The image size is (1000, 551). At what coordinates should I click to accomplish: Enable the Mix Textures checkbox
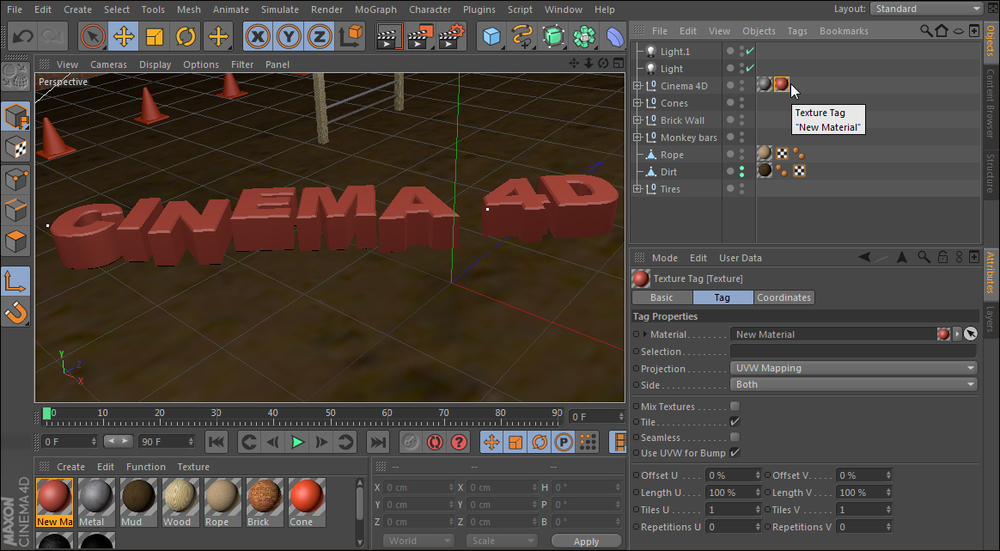pos(735,406)
